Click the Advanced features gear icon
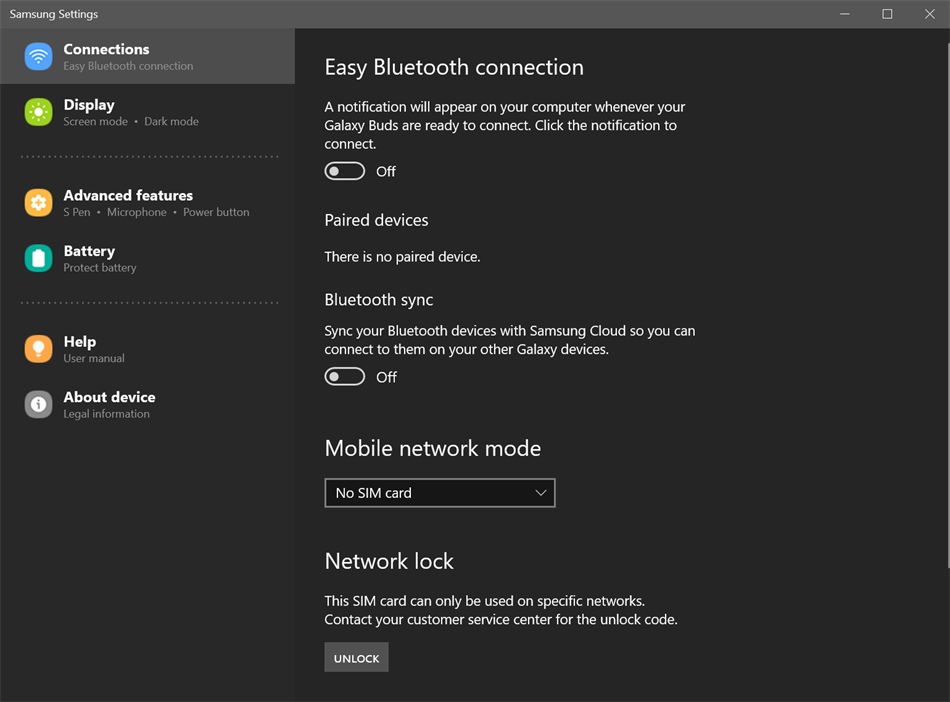 pyautogui.click(x=38, y=203)
